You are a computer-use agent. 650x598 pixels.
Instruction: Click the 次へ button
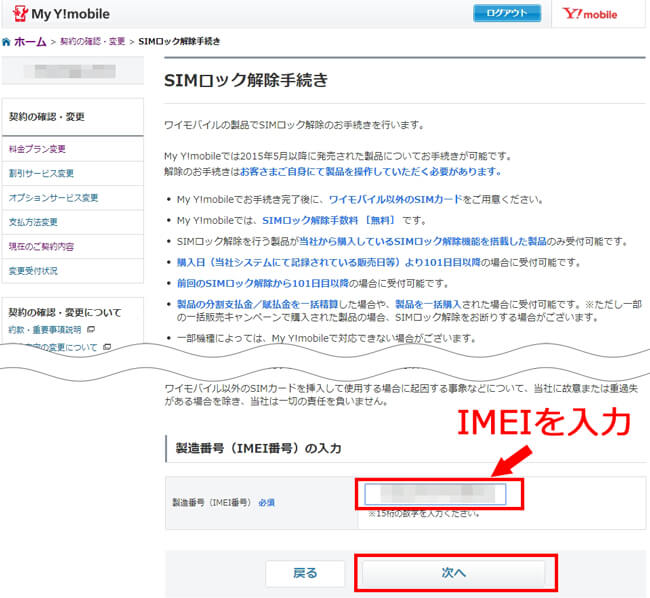coord(454,573)
